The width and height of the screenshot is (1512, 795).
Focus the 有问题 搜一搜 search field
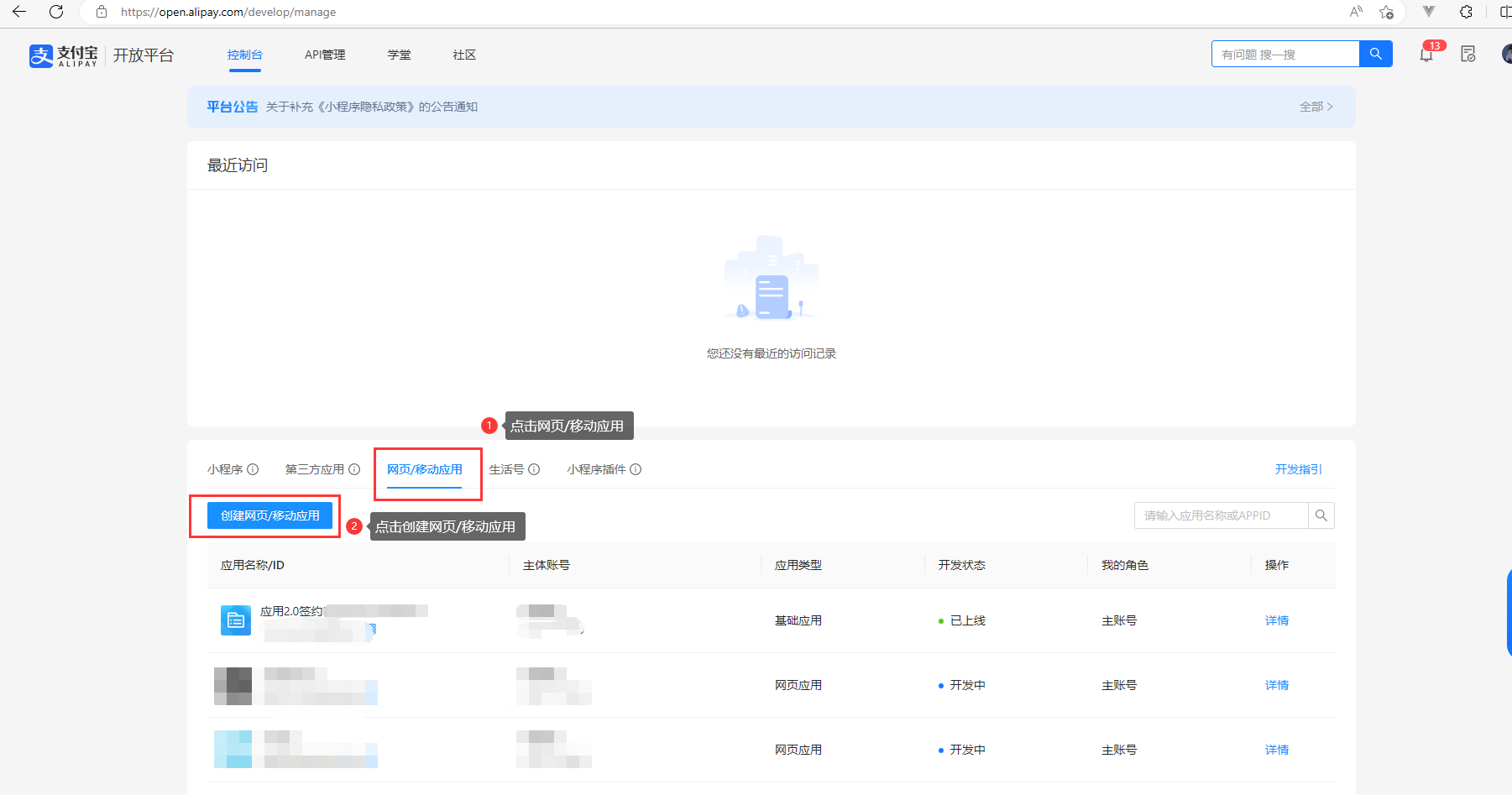click(x=1284, y=54)
